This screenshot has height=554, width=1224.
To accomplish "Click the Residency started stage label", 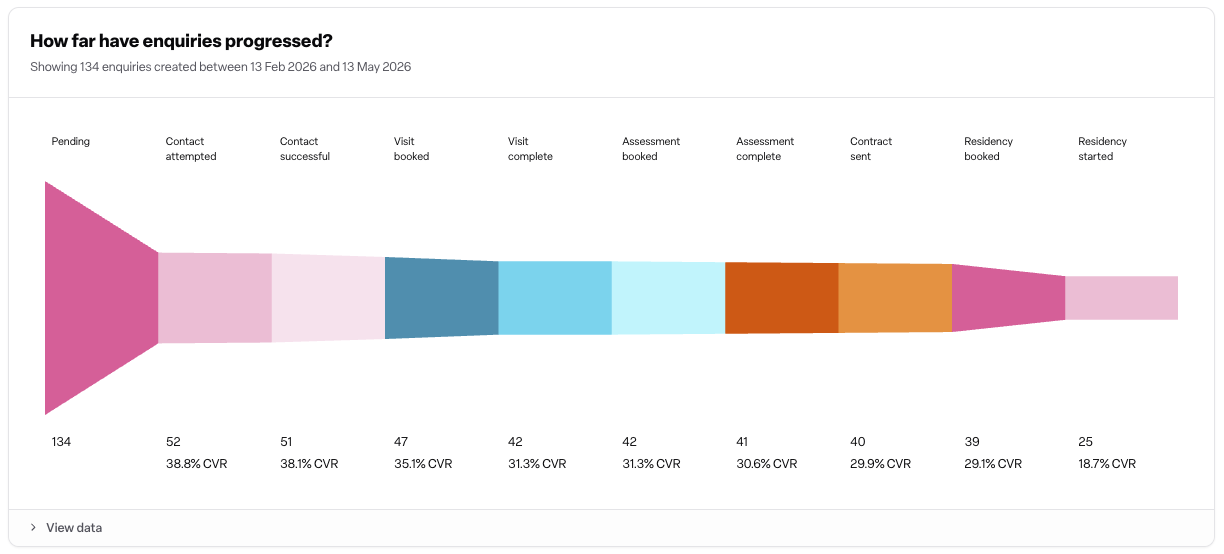I will point(1103,149).
